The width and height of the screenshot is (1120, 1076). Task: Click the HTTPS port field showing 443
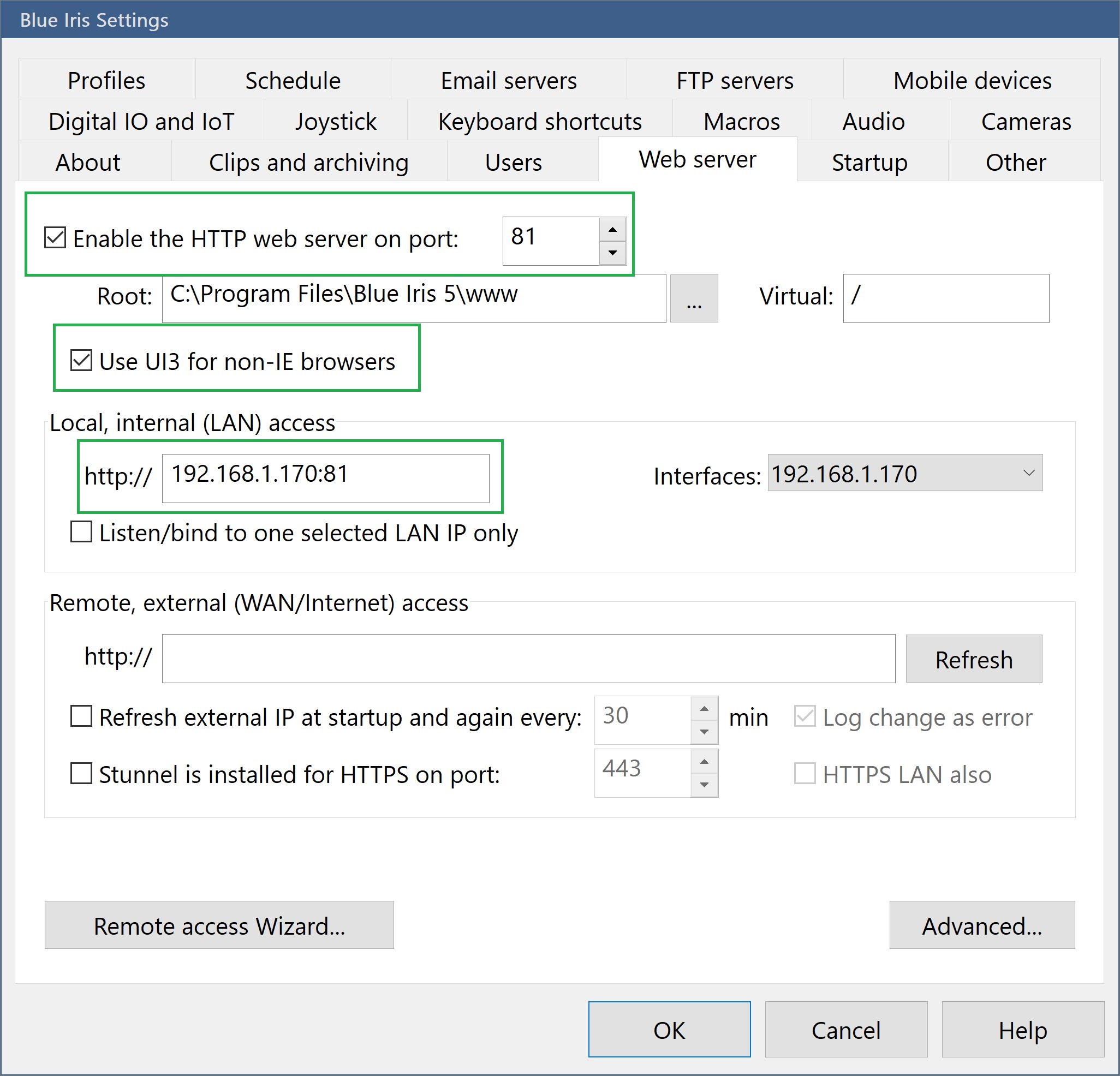(642, 773)
